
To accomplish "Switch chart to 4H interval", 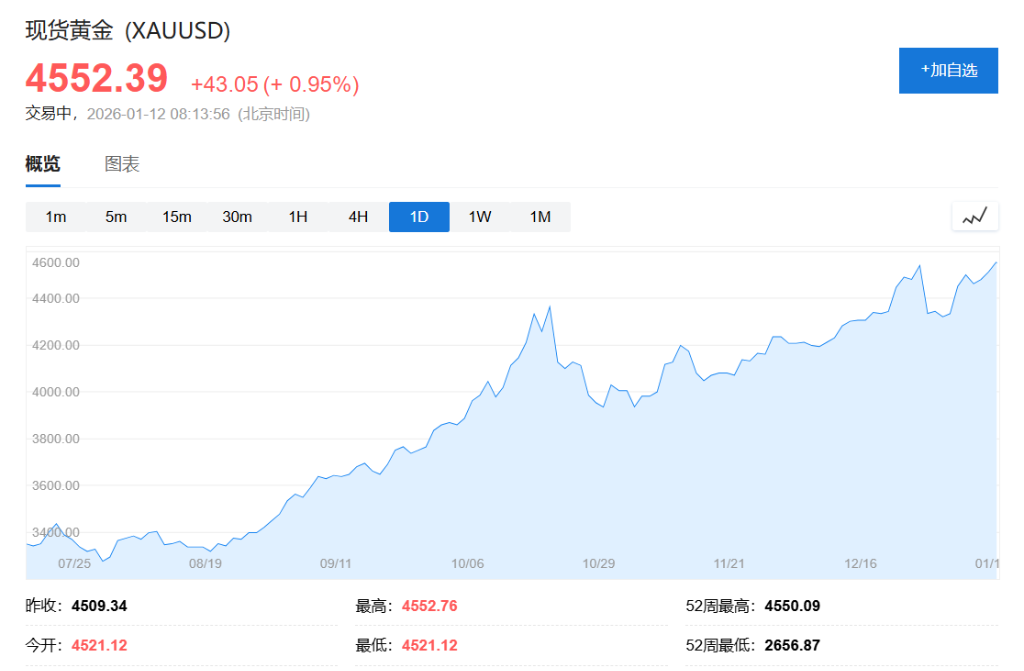I will point(358,216).
